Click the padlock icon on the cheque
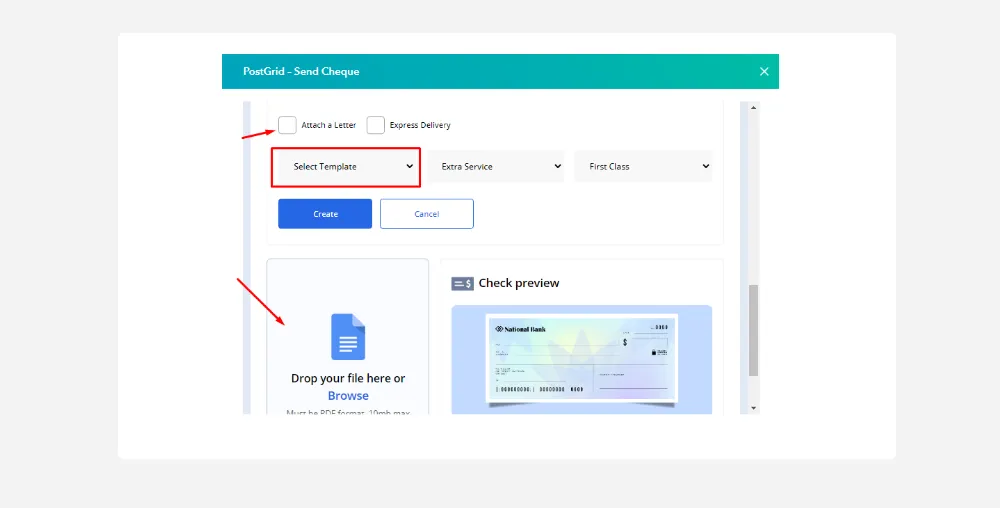Screen dimensions: 1000x508 [652, 352]
